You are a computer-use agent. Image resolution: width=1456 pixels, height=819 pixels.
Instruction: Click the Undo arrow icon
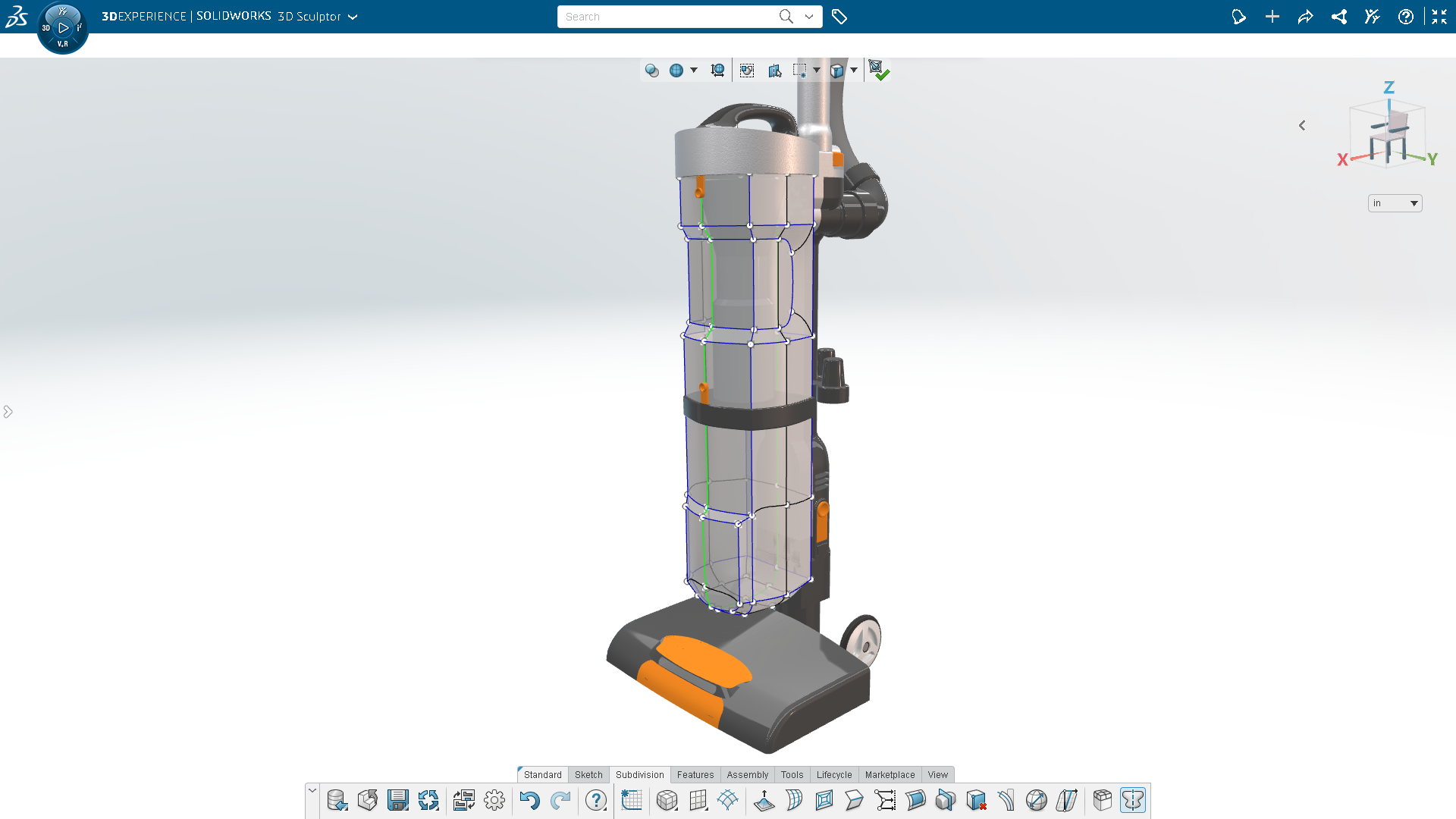529,800
